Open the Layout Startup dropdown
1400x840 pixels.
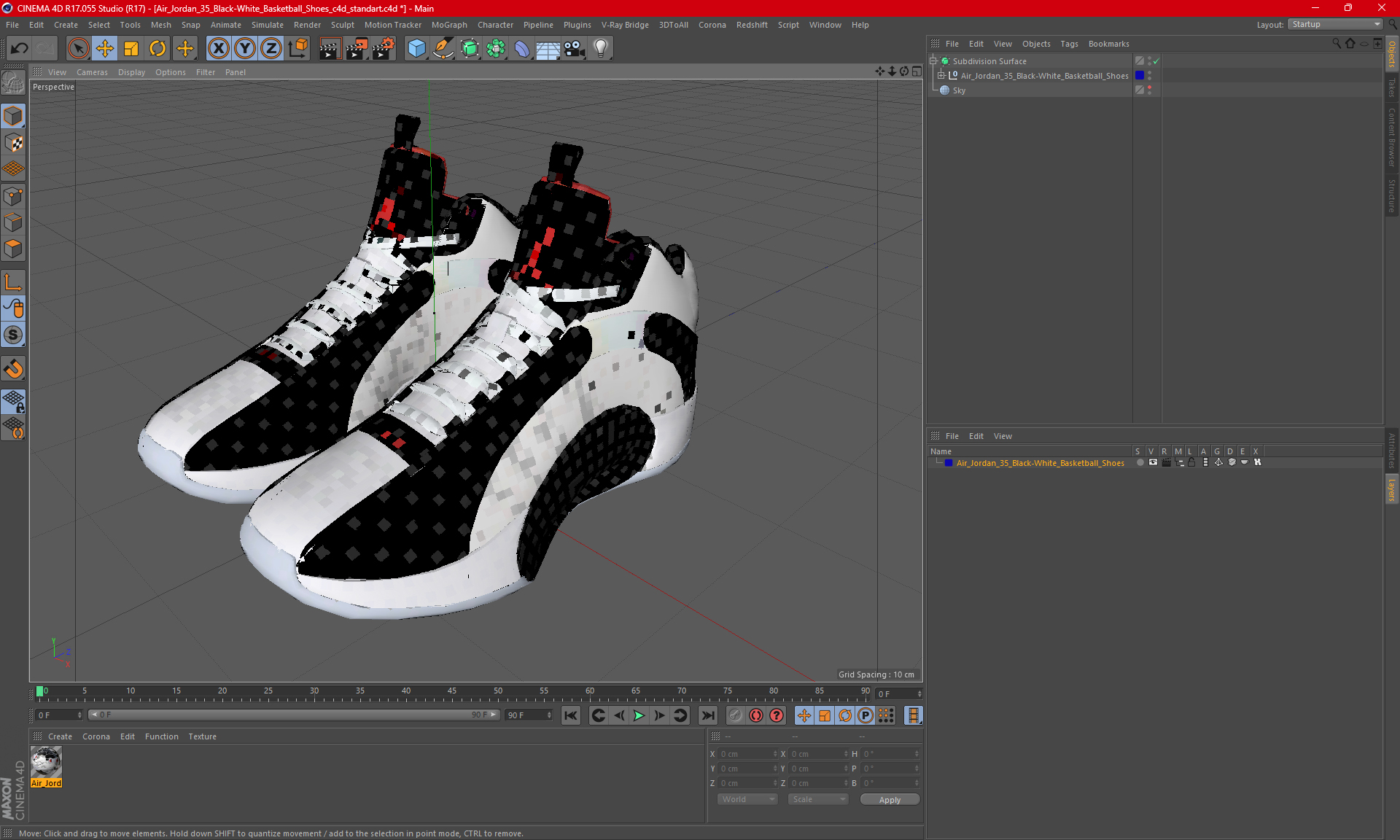[x=1335, y=25]
